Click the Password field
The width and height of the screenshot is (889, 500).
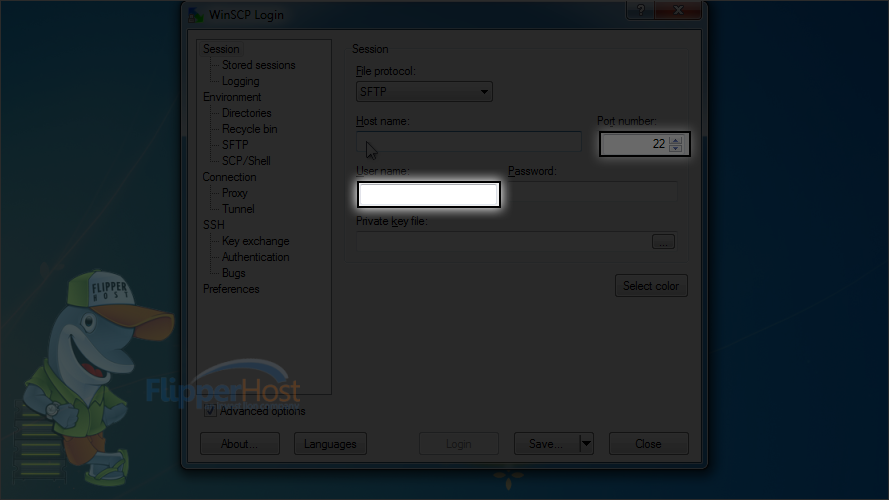point(592,192)
